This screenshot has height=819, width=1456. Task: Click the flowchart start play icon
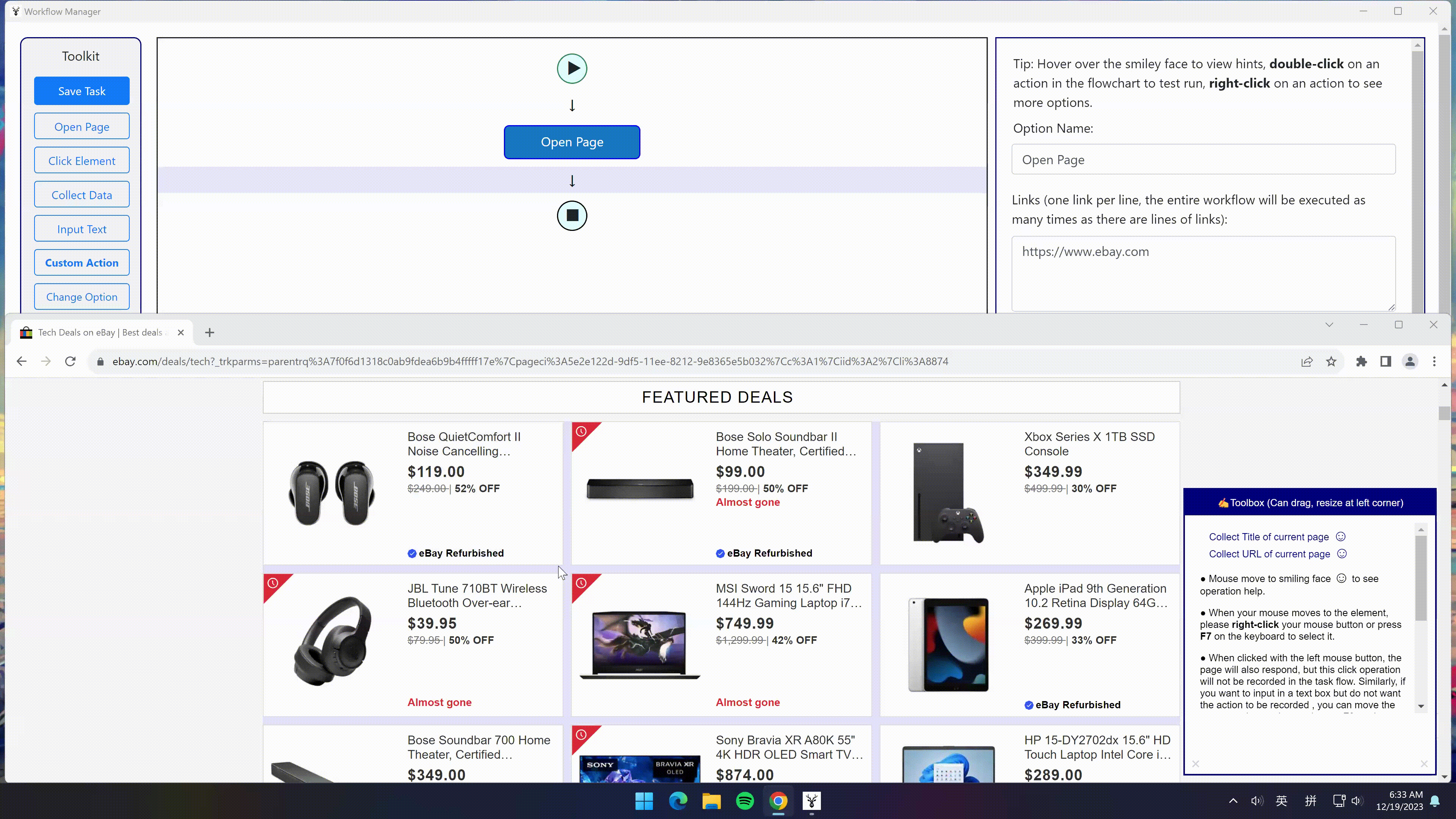[x=571, y=68]
